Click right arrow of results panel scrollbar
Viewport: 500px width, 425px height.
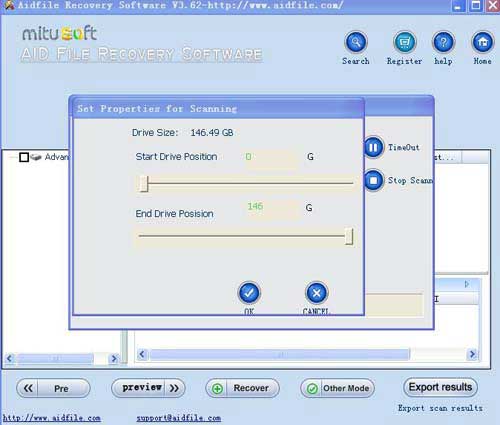(x=472, y=354)
